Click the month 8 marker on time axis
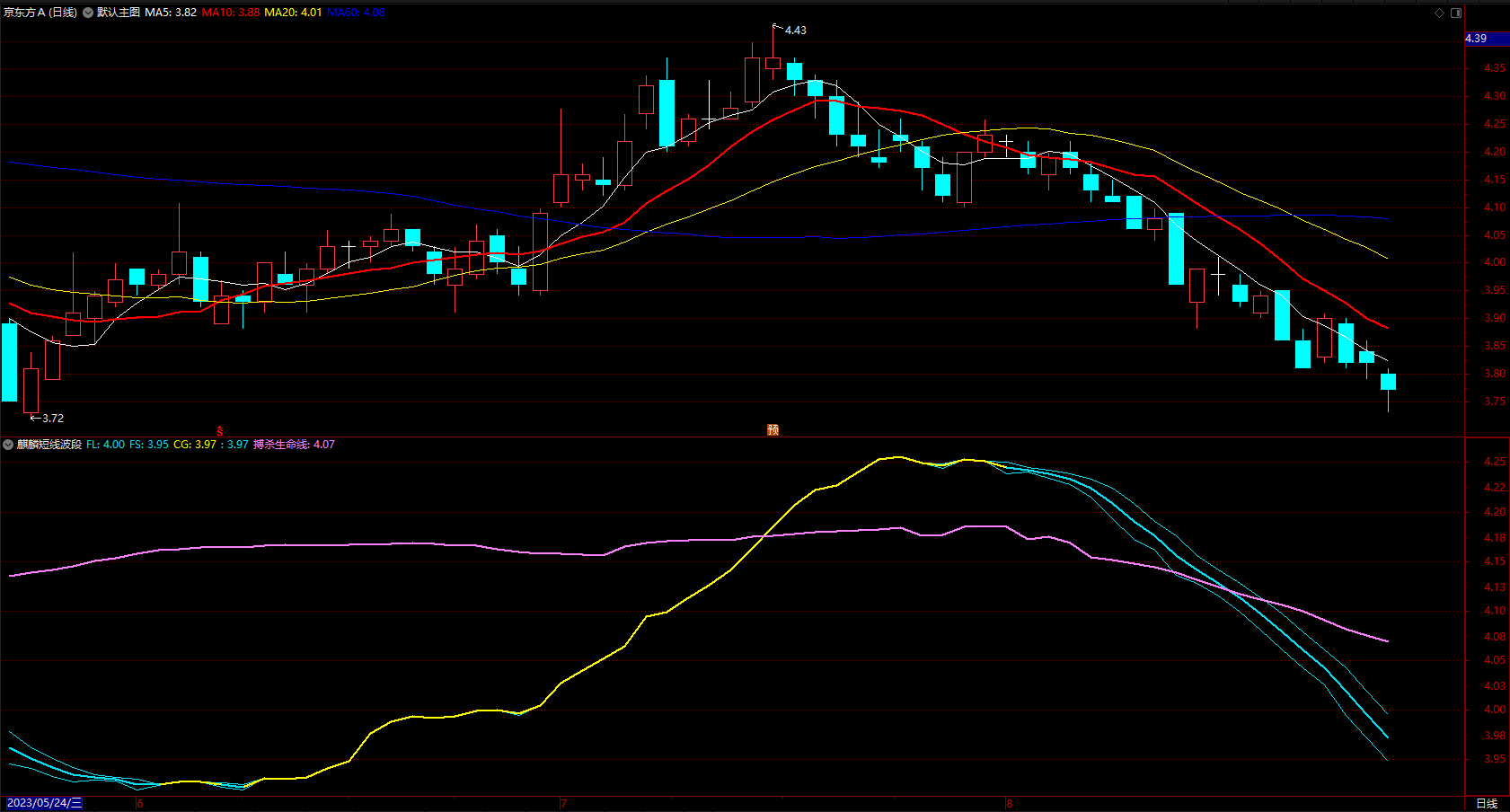The image size is (1510, 812). [x=1010, y=803]
